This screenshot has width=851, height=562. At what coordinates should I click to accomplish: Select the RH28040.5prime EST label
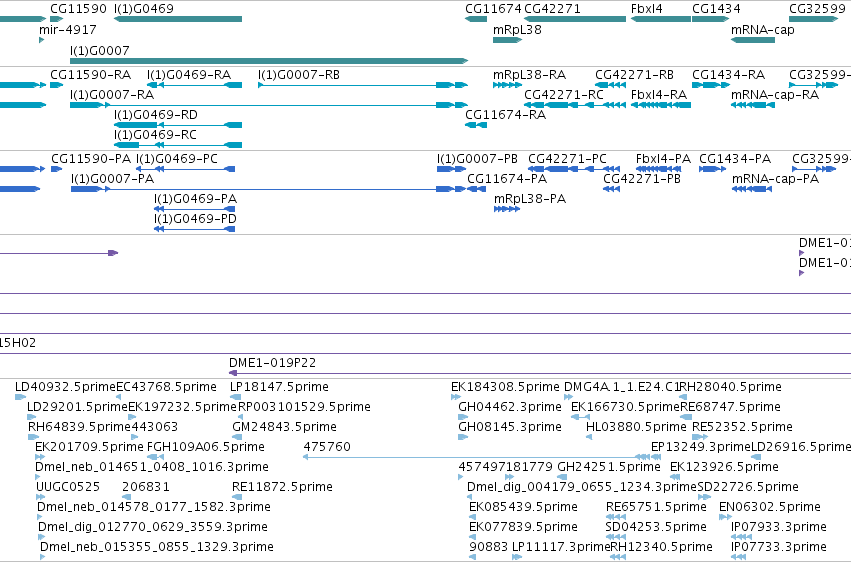point(731,387)
